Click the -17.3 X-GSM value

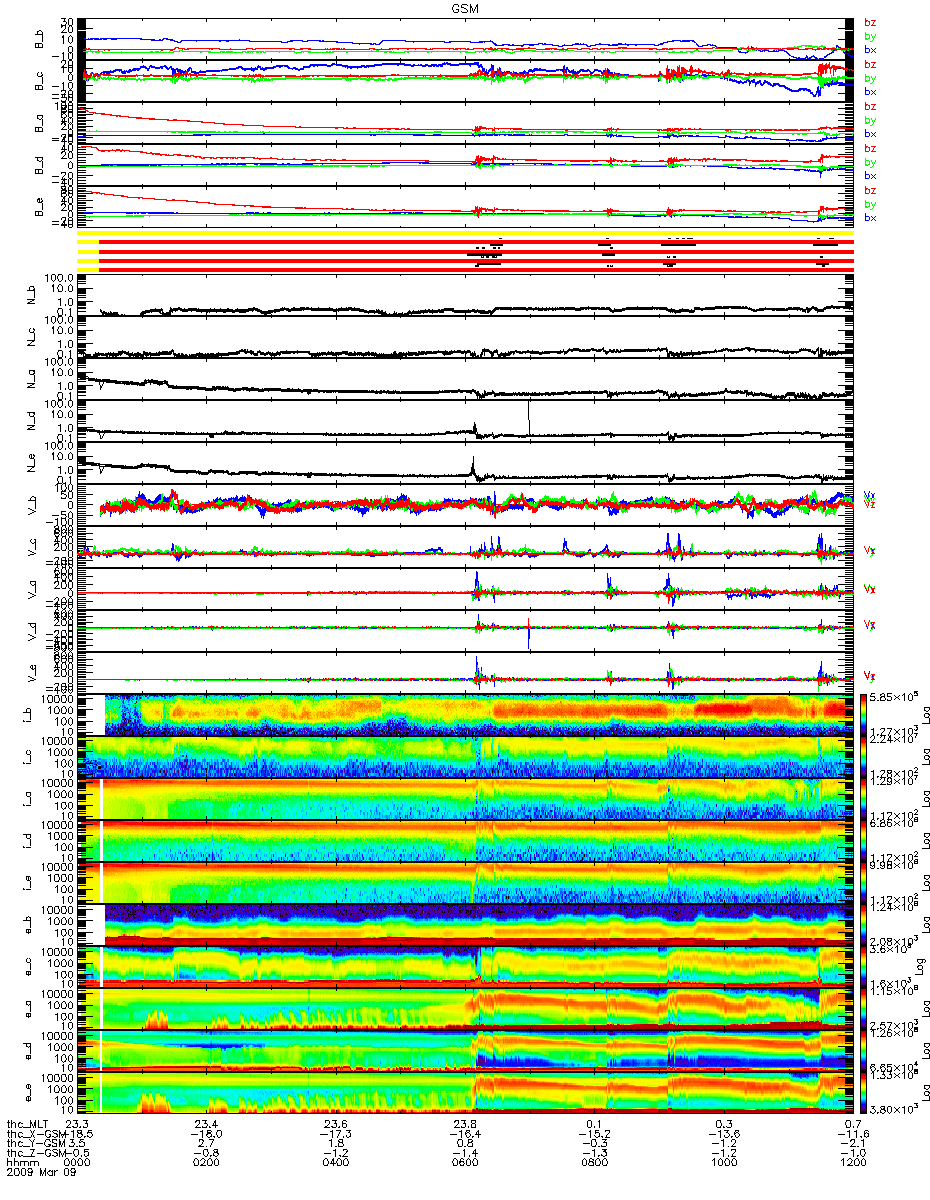tap(336, 1134)
